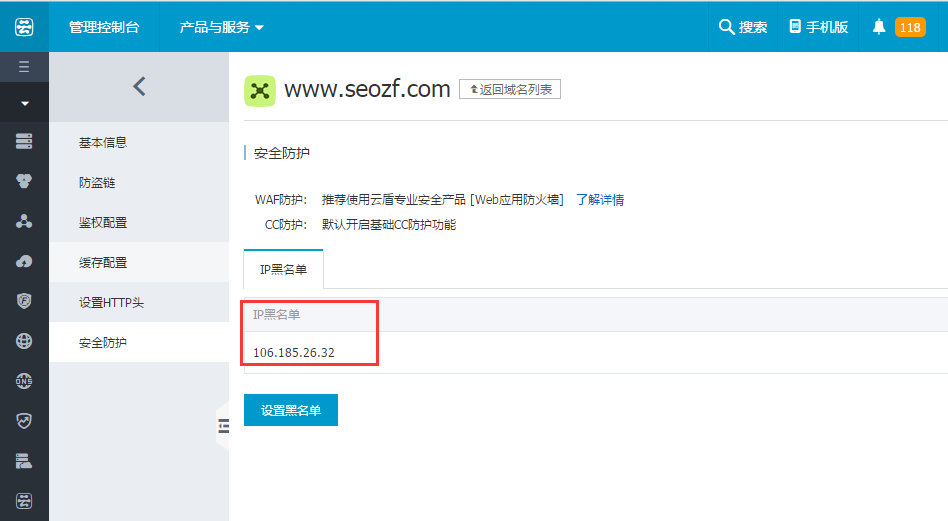Viewport: 948px width, 521px height.
Task: Toggle the hamburger menu in left sidebar
Action: pos(24,68)
